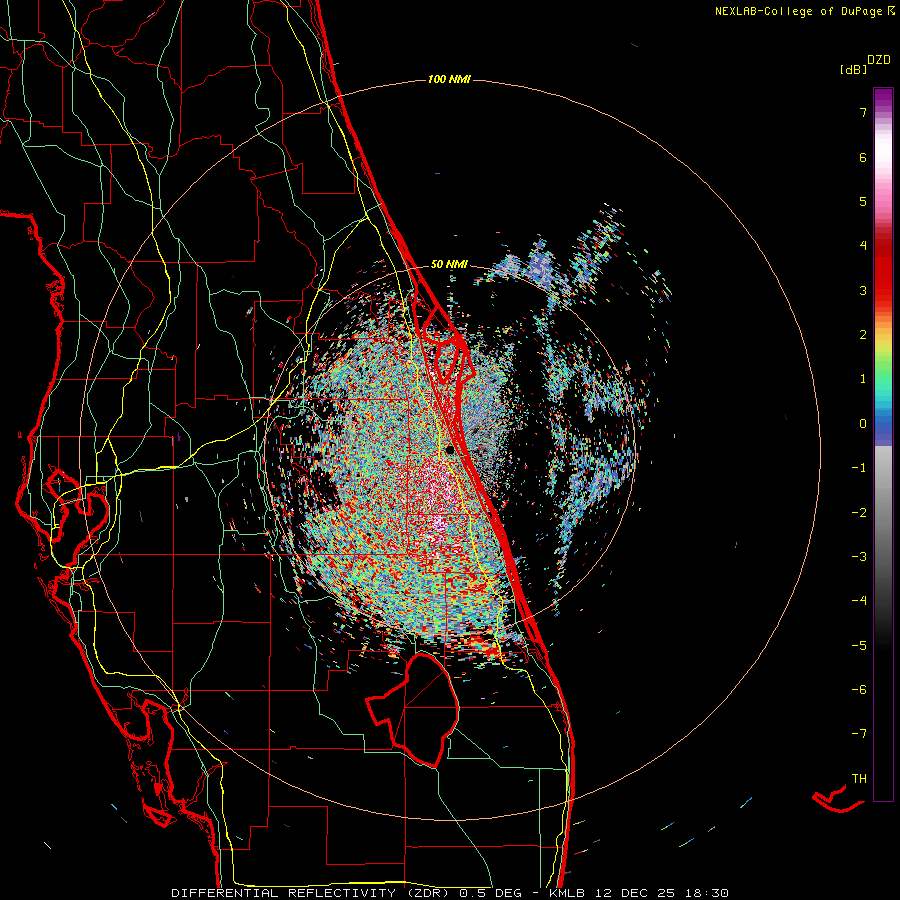Click the KMLB radar site dot

click(x=451, y=449)
